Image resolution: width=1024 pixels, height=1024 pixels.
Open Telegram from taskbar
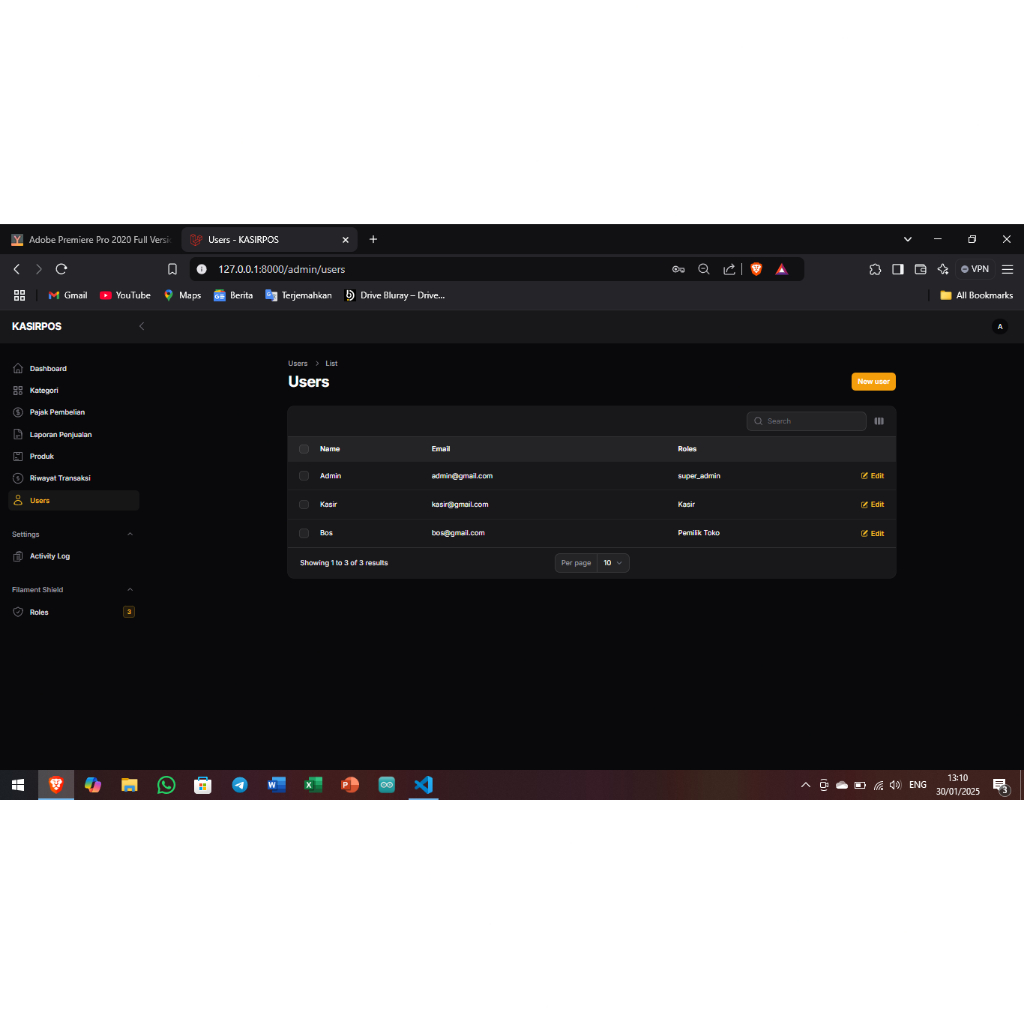click(x=240, y=785)
